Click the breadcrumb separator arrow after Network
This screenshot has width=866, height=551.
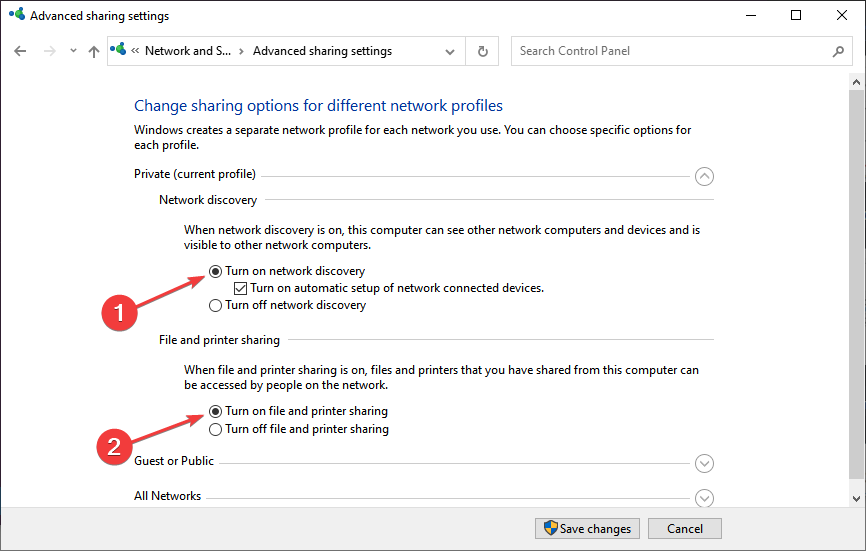pyautogui.click(x=241, y=51)
